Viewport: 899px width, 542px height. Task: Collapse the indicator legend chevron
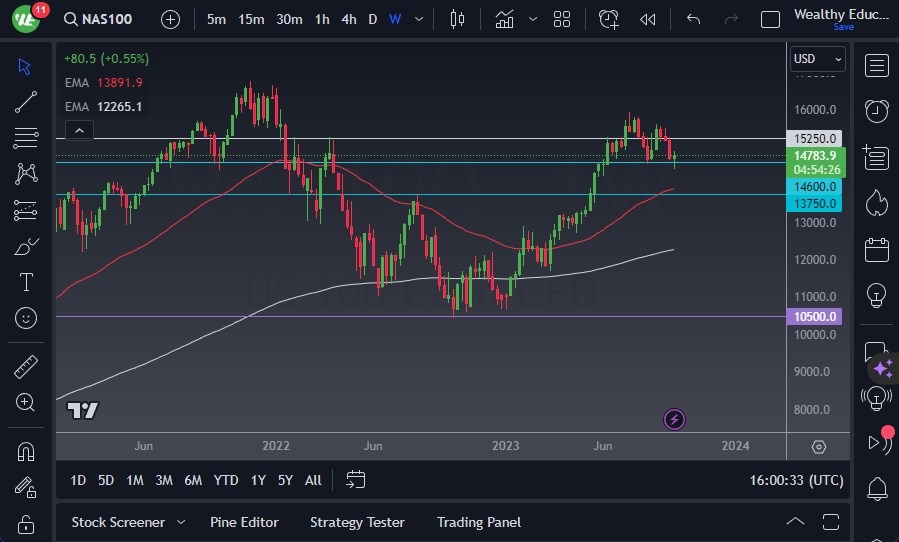[78, 130]
